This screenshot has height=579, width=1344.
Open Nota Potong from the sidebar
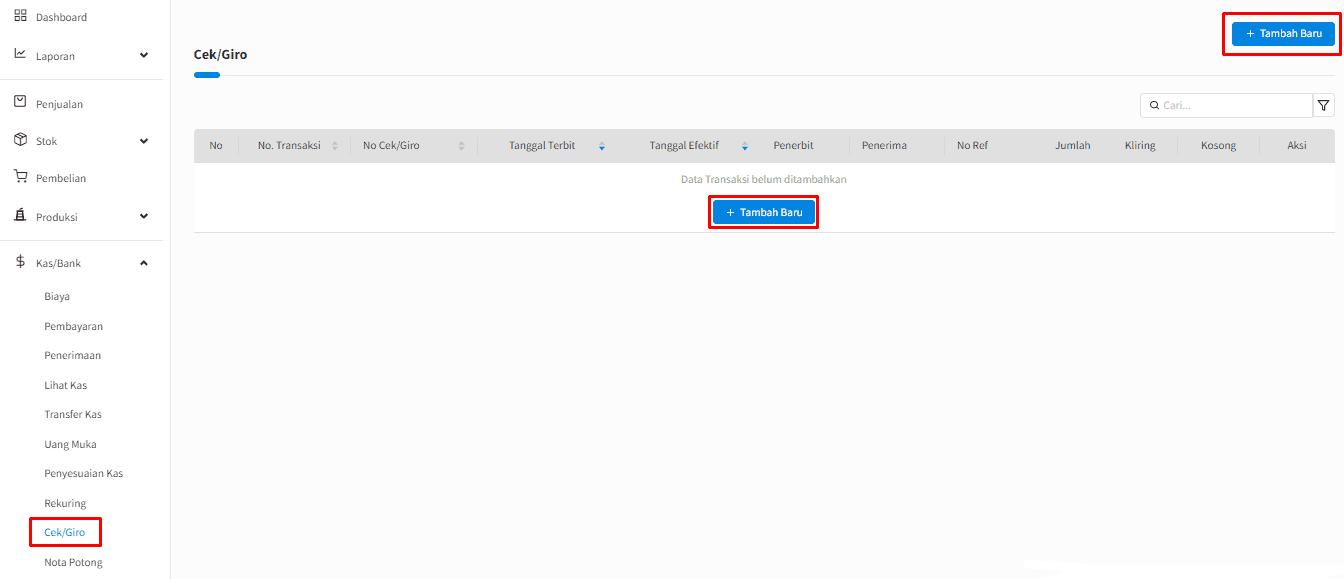(73, 562)
